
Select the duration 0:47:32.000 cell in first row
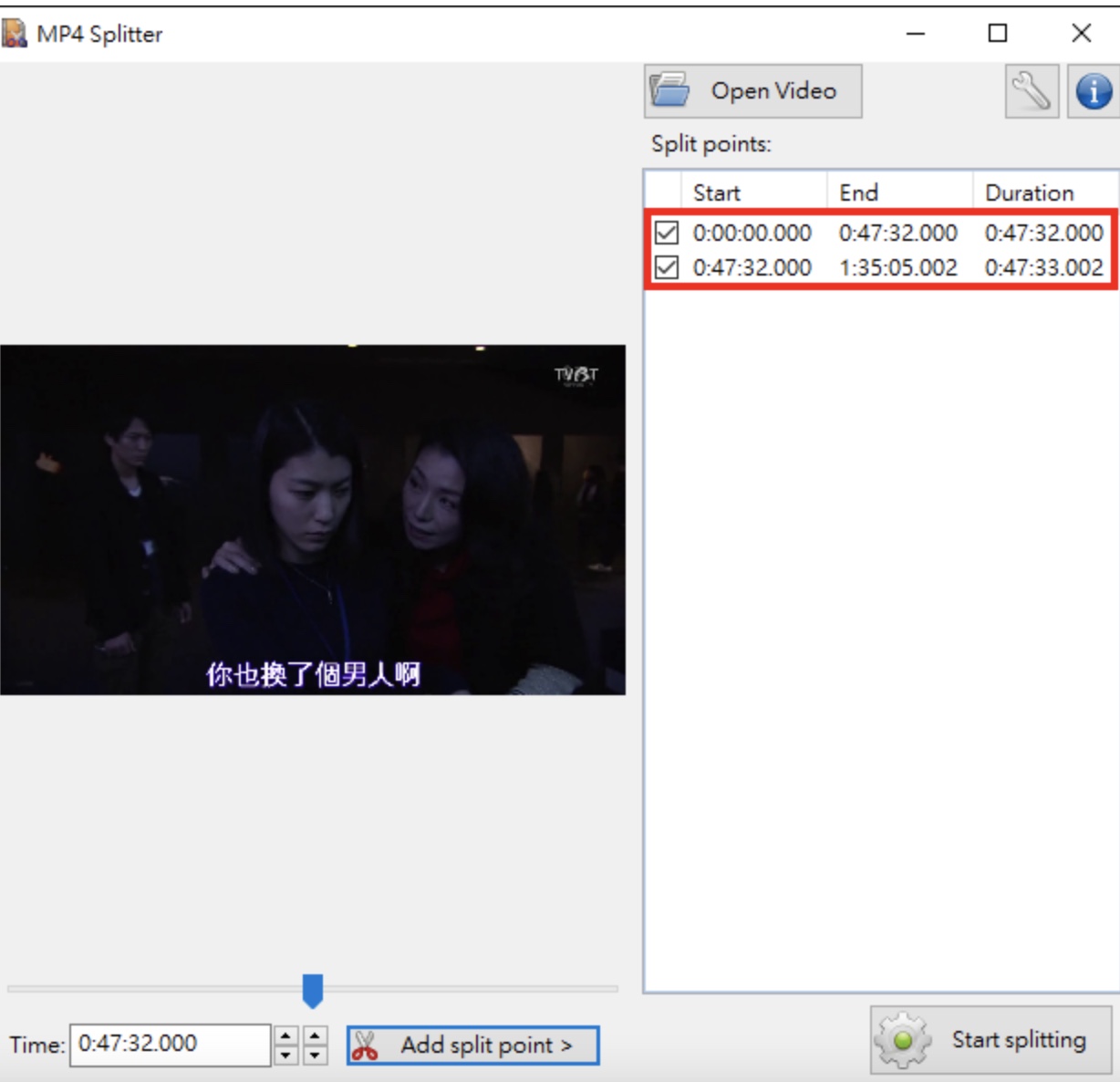(1044, 233)
